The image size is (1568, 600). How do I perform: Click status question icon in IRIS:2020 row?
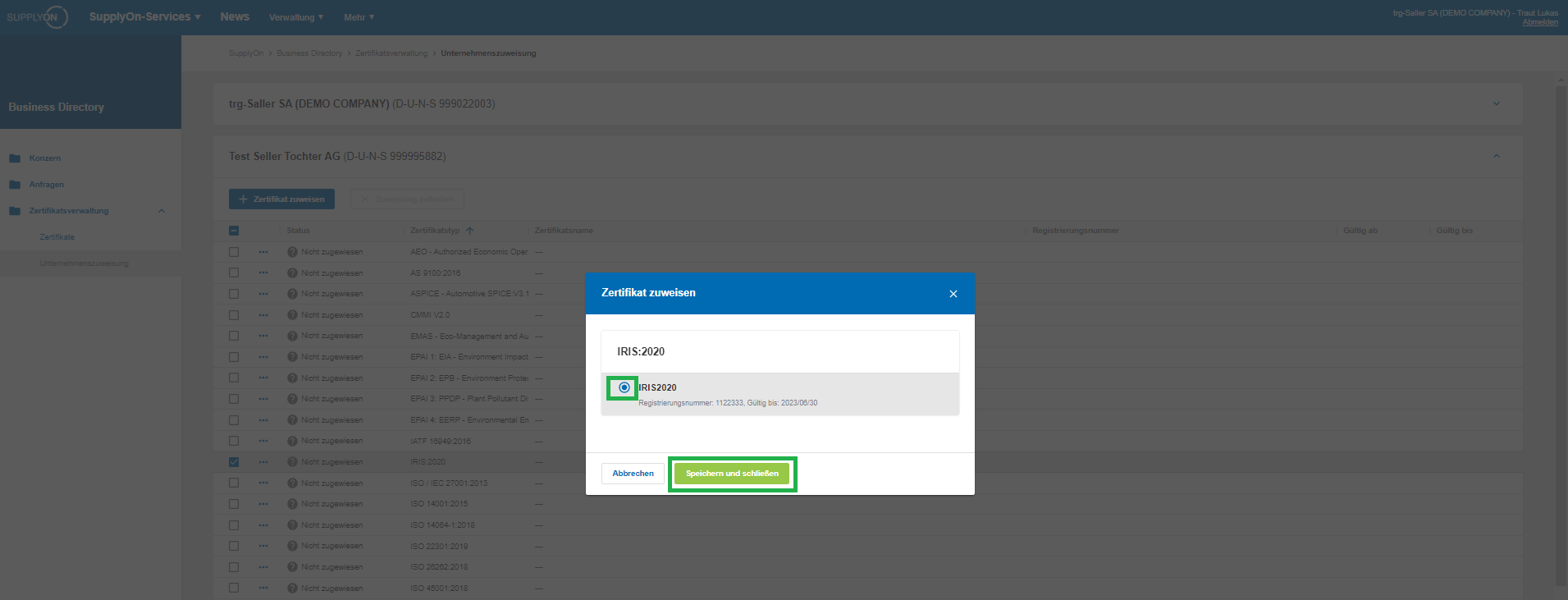click(292, 462)
